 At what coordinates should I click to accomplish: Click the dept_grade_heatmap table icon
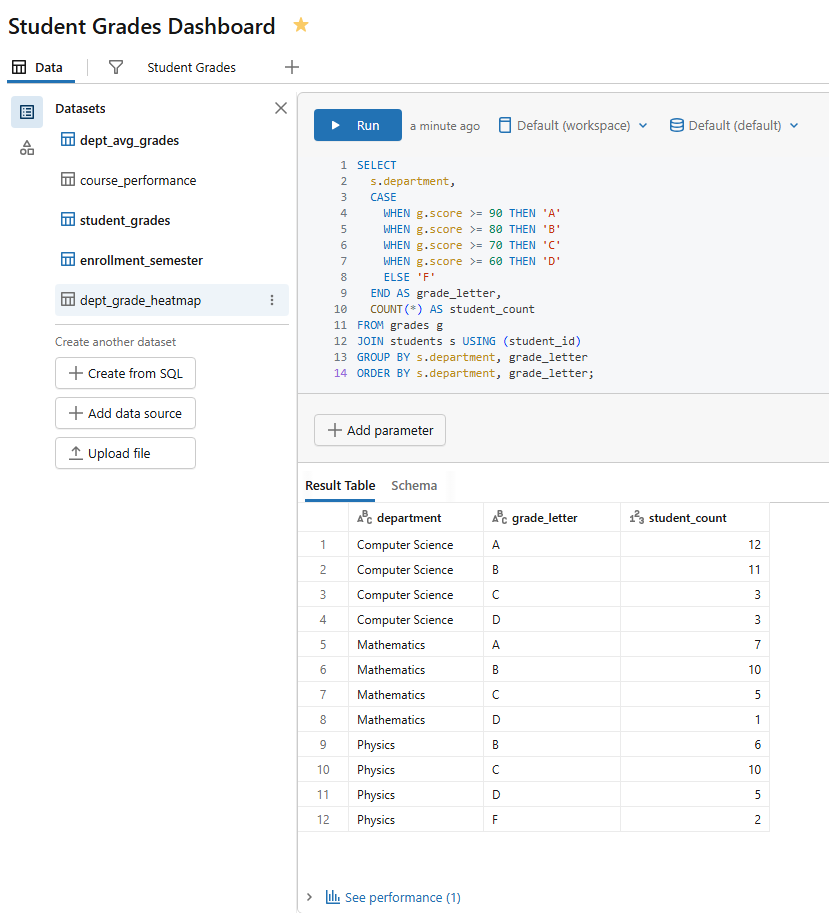pyautogui.click(x=68, y=300)
